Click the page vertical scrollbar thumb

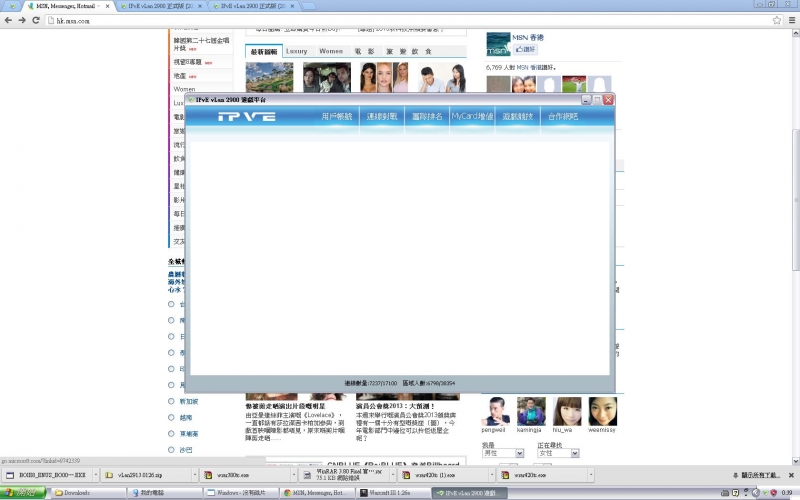click(795, 199)
